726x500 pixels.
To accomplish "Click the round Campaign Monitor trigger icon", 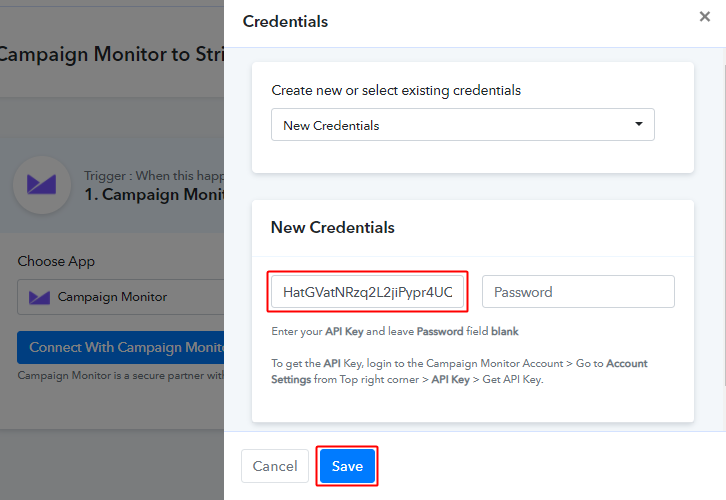I will (42, 185).
